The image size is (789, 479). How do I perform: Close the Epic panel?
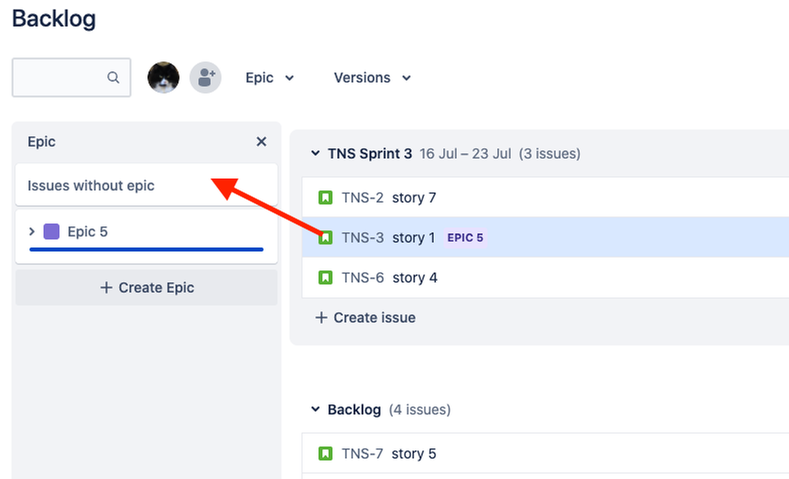tap(261, 142)
